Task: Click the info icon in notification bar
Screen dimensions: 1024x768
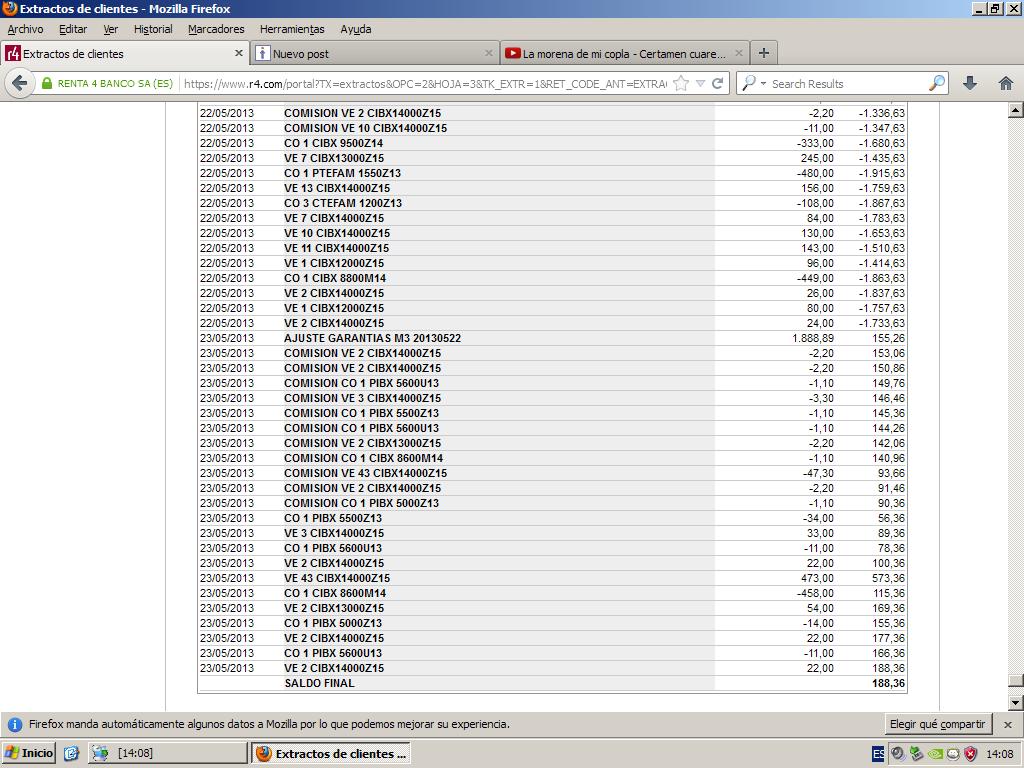Action: coord(15,725)
